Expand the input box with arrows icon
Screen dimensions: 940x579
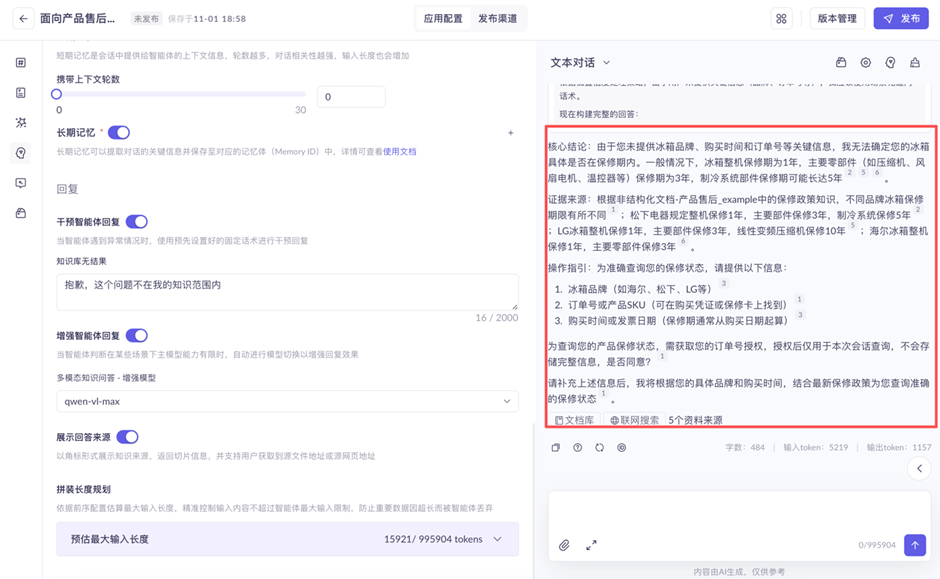tap(591, 545)
